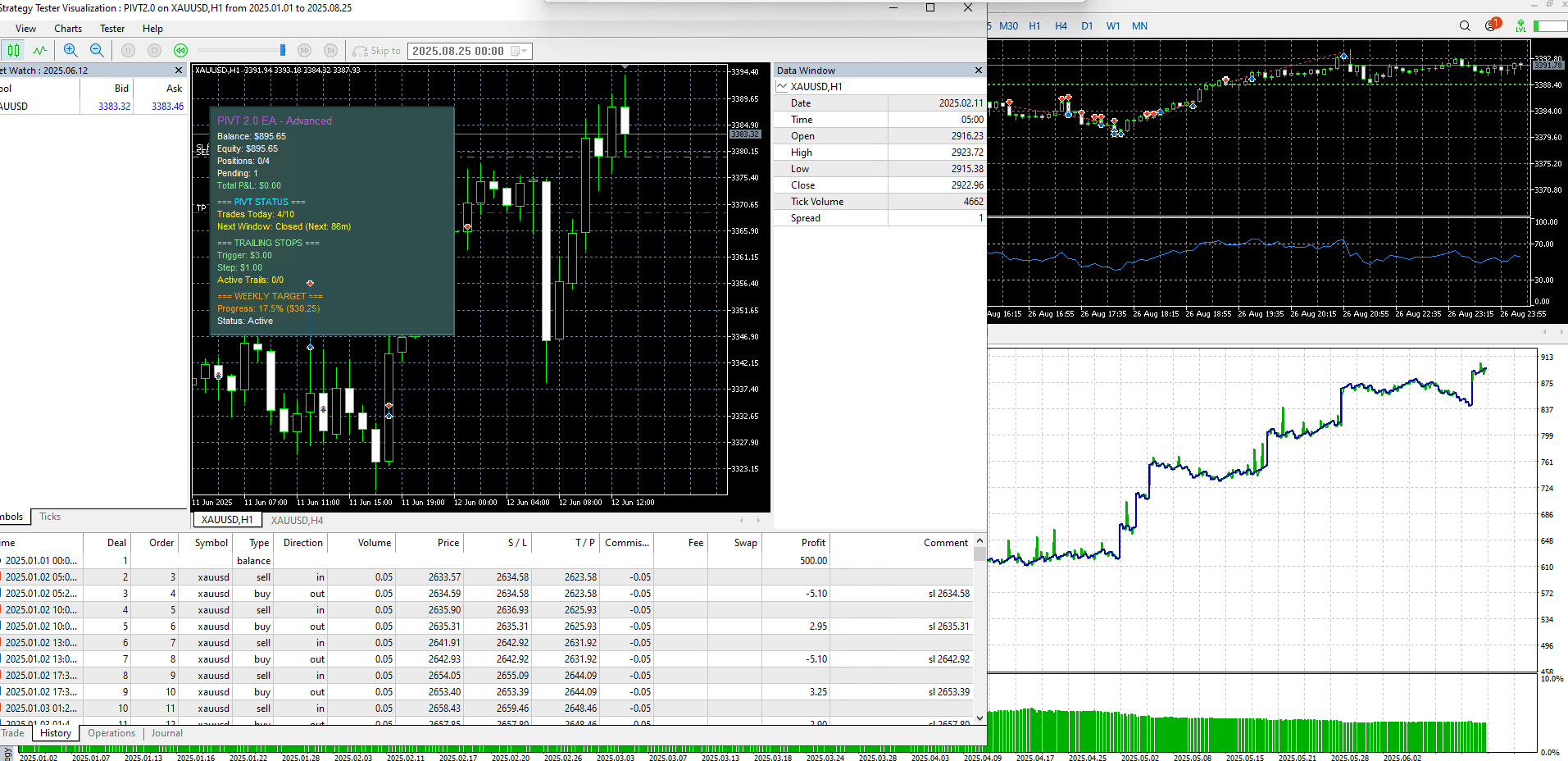Open the Journal tab
1568x761 pixels.
click(166, 732)
